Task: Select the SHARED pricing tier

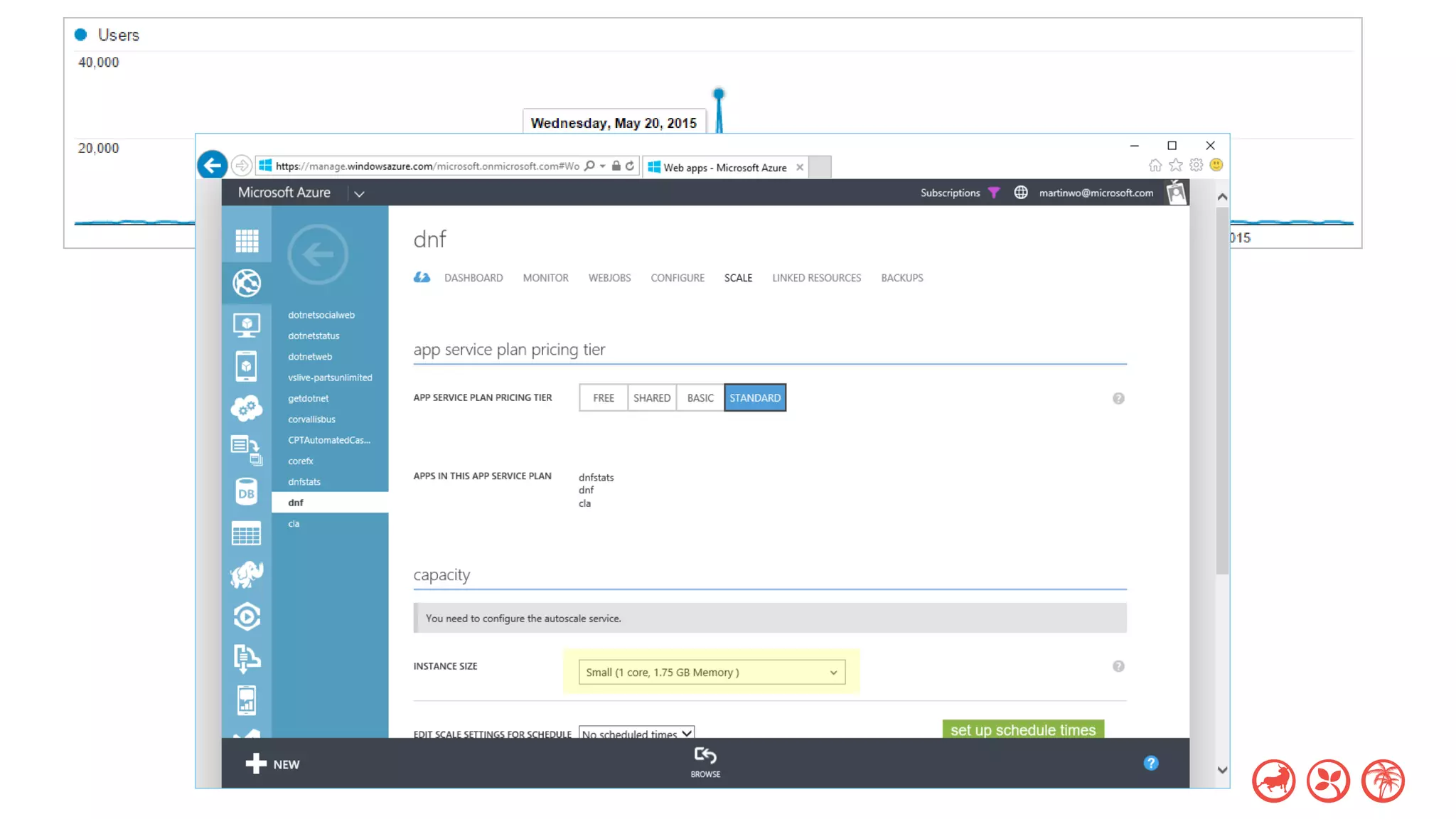Action: tap(651, 398)
